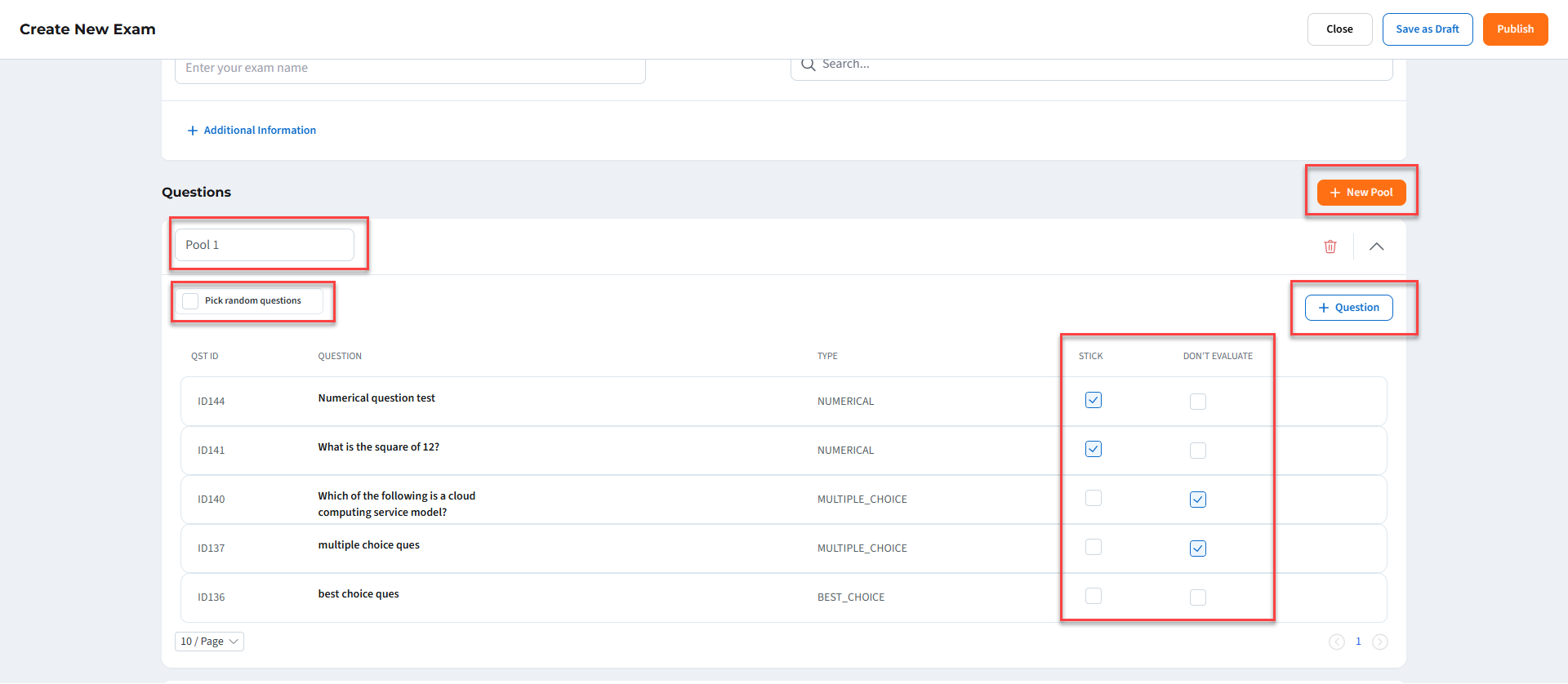Click MULTIPLE_CHOICE type in ID137 row
This screenshot has width=1568, height=684.
tap(862, 549)
